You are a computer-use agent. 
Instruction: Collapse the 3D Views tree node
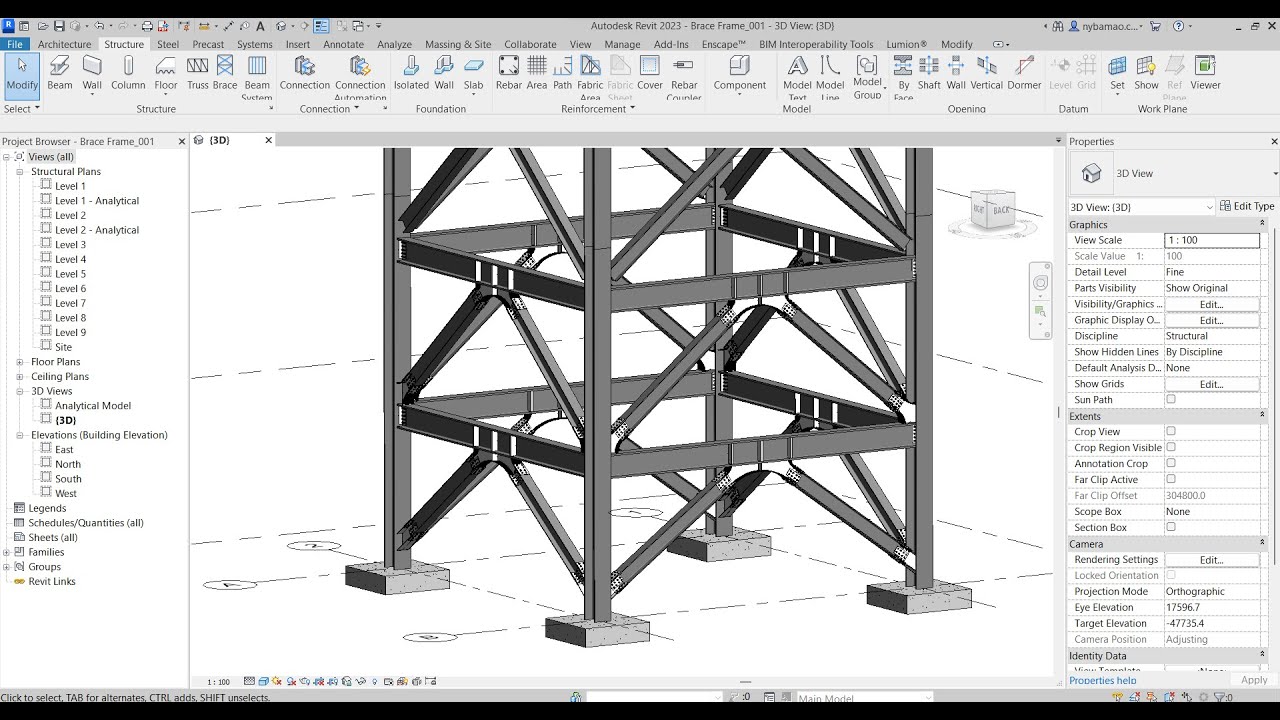click(19, 391)
